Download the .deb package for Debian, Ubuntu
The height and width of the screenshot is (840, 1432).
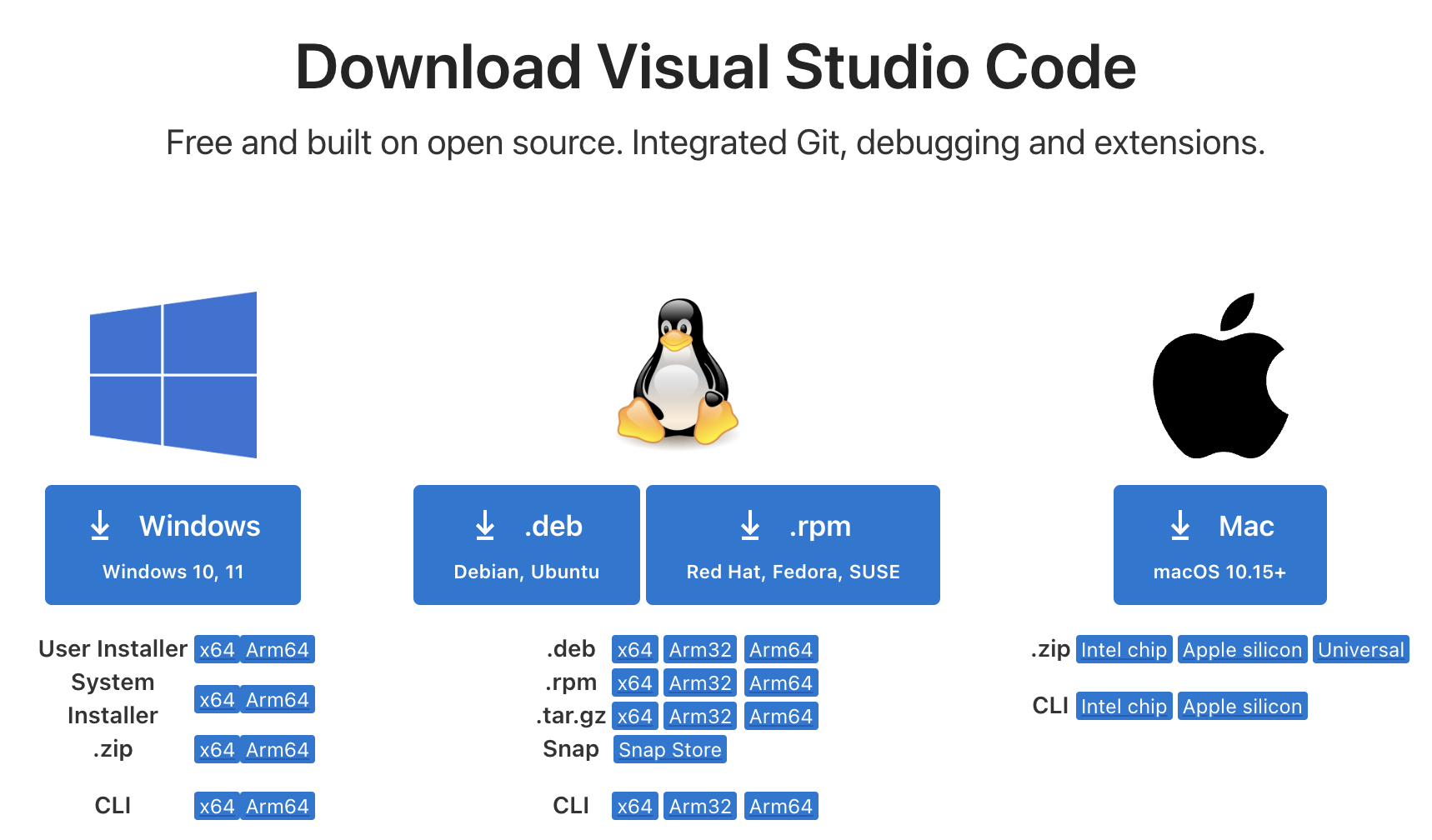[525, 544]
